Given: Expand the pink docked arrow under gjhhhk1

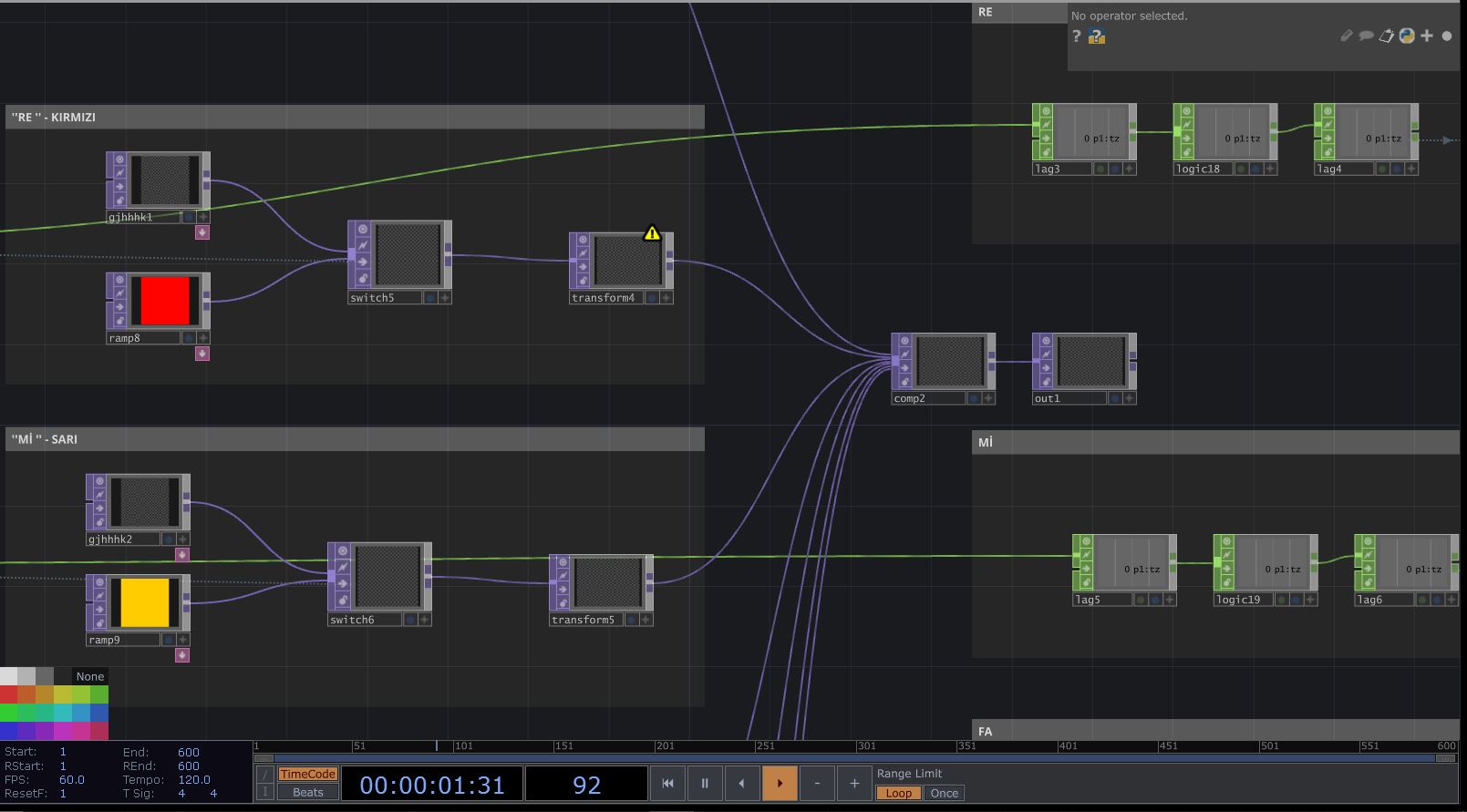Looking at the screenshot, I should tap(202, 232).
